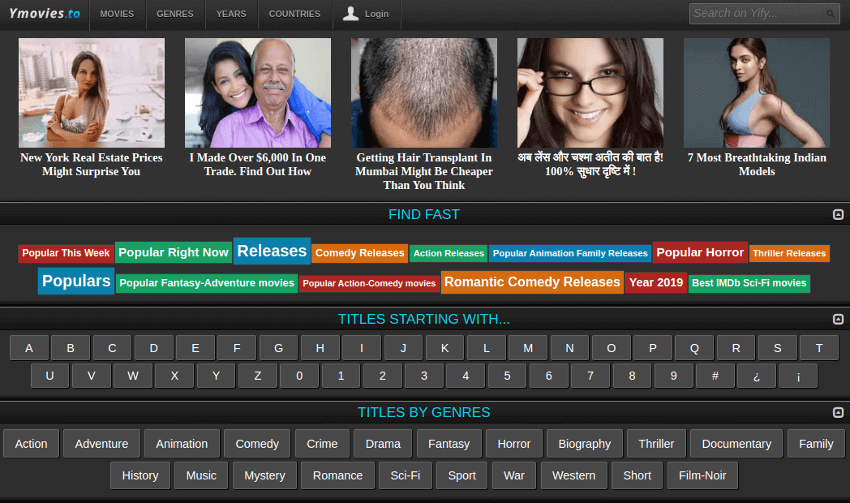Select the Drama genre
Image resolution: width=850 pixels, height=503 pixels.
click(x=383, y=444)
